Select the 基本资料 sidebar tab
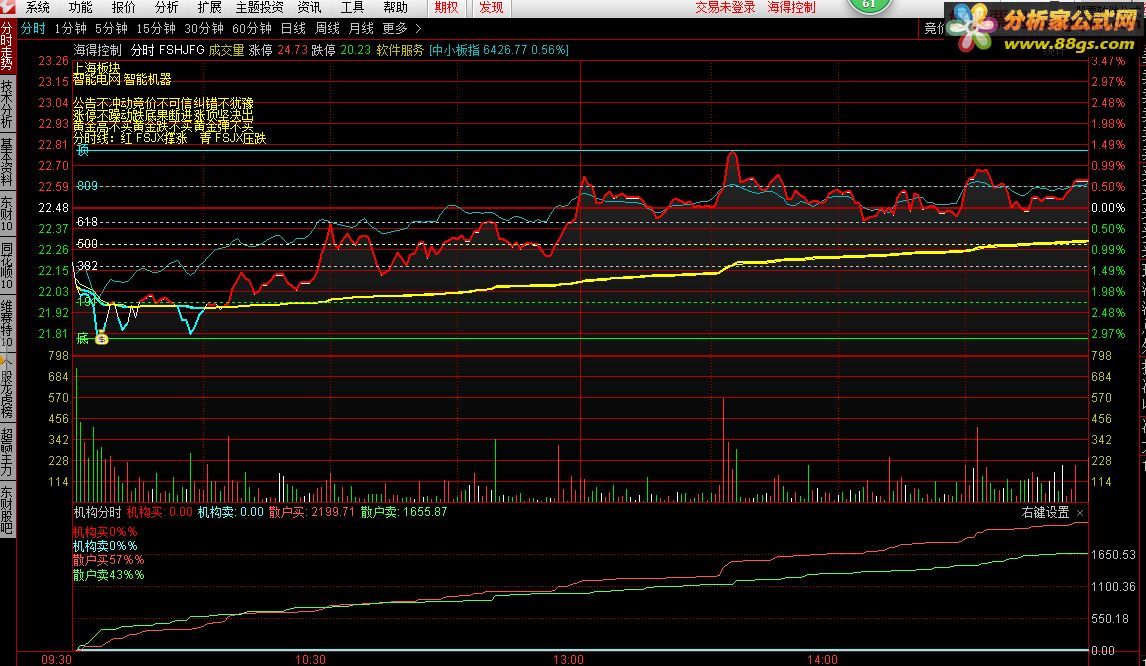 (7, 162)
